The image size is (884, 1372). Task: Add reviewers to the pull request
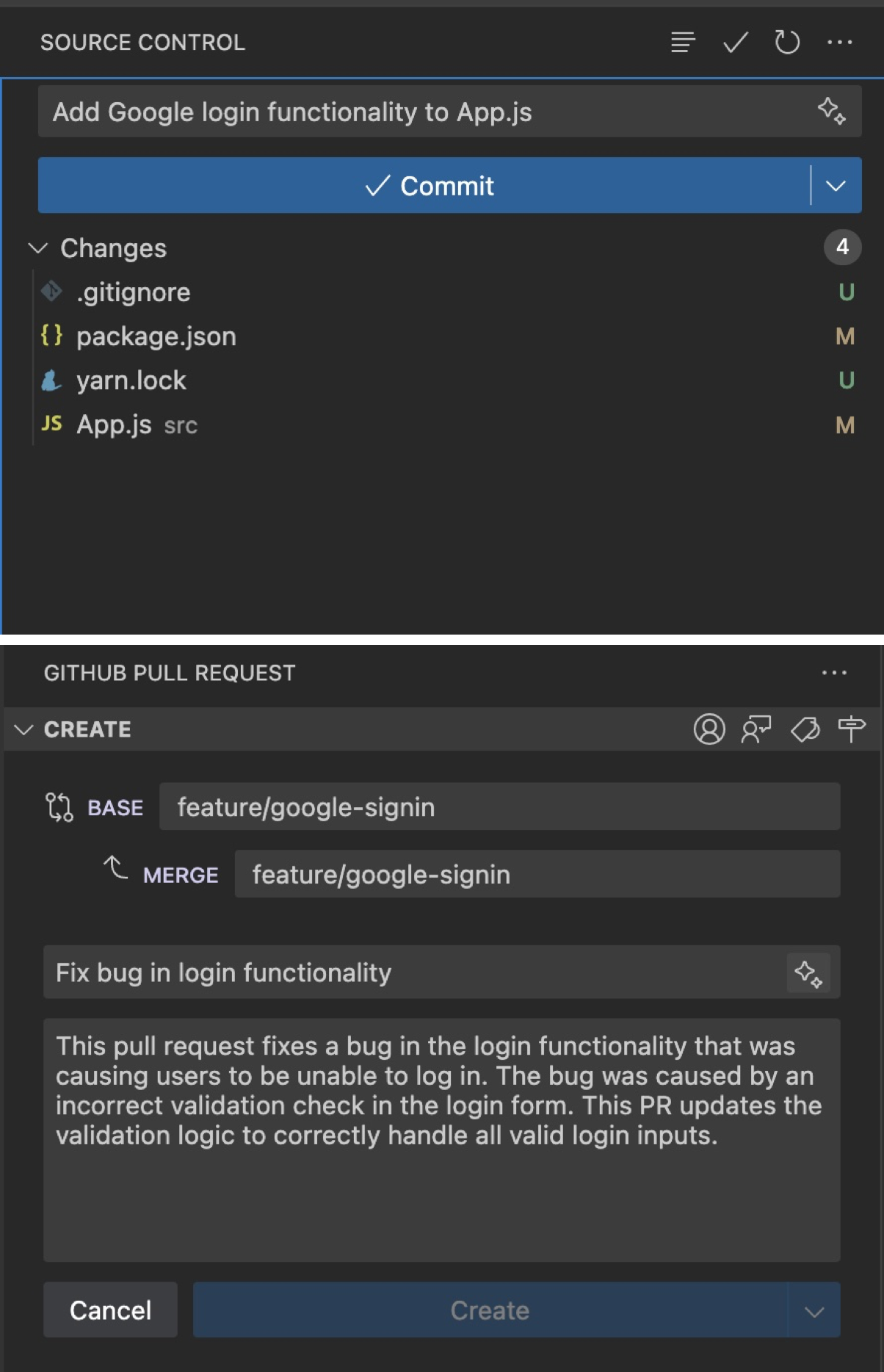point(756,729)
